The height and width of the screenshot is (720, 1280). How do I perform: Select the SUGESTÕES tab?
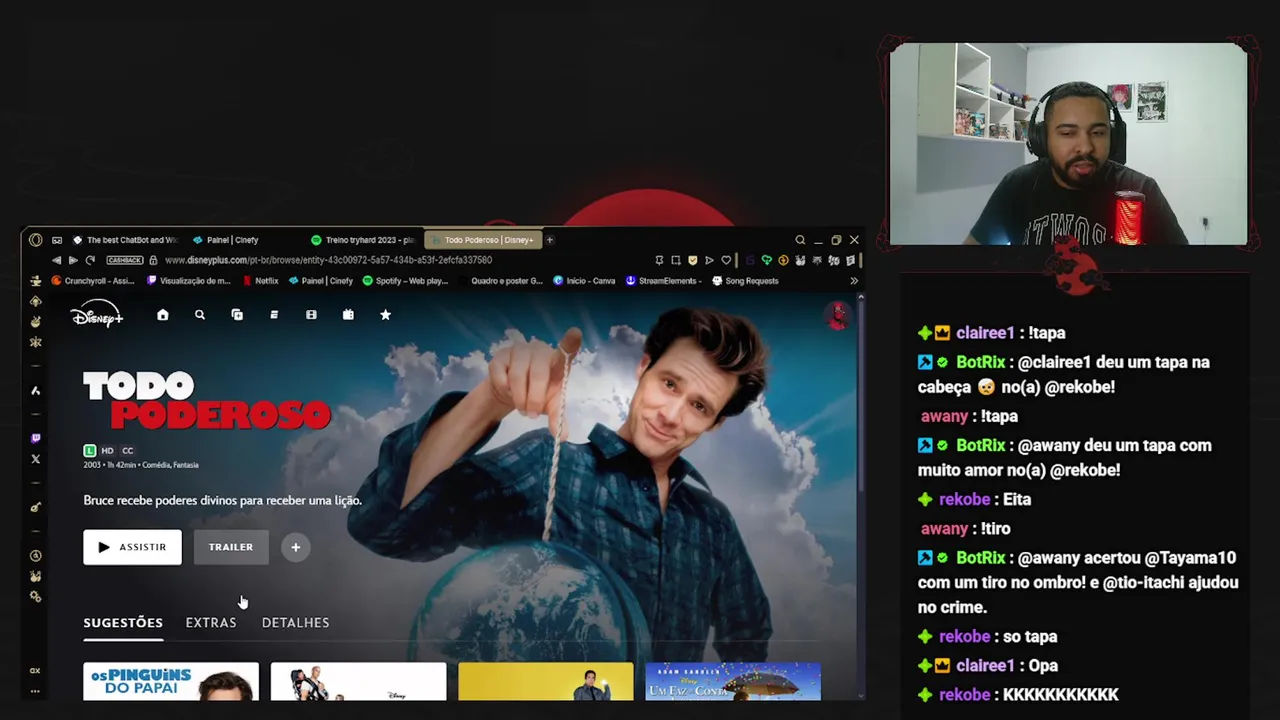[x=123, y=622]
